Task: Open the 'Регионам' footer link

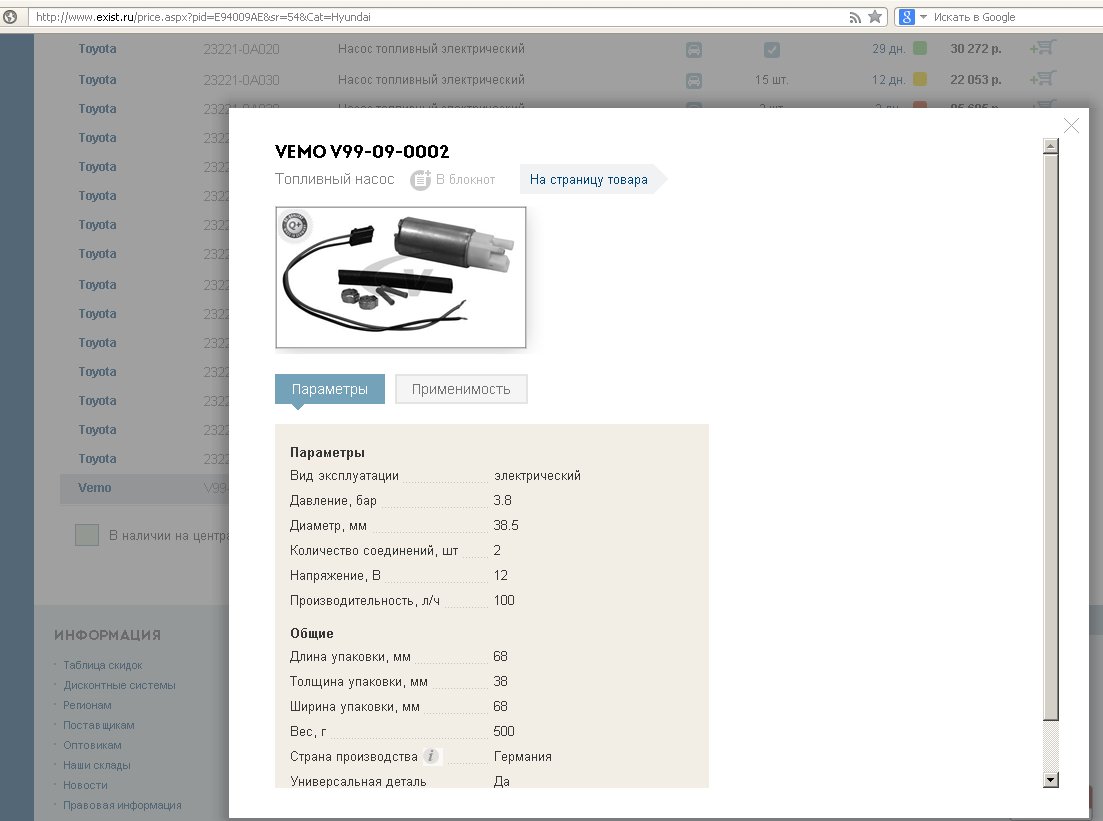Action: click(87, 705)
